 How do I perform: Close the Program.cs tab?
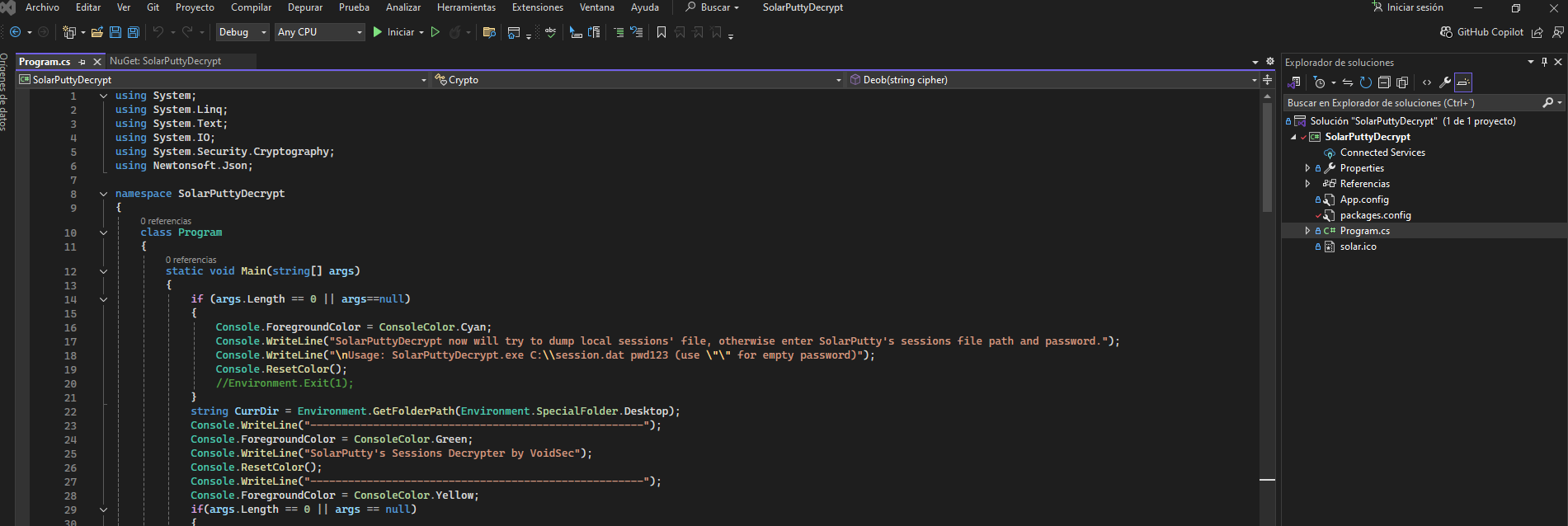tap(97, 62)
